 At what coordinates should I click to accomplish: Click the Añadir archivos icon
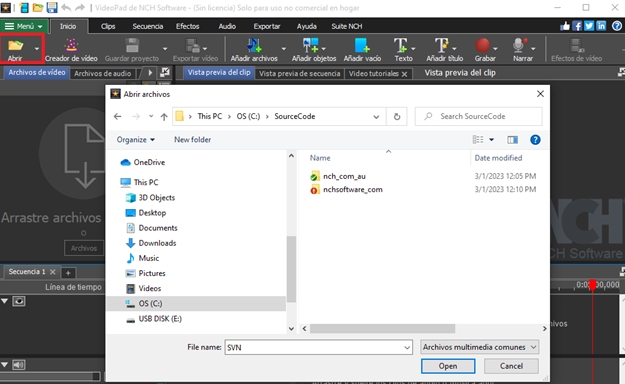pos(254,45)
